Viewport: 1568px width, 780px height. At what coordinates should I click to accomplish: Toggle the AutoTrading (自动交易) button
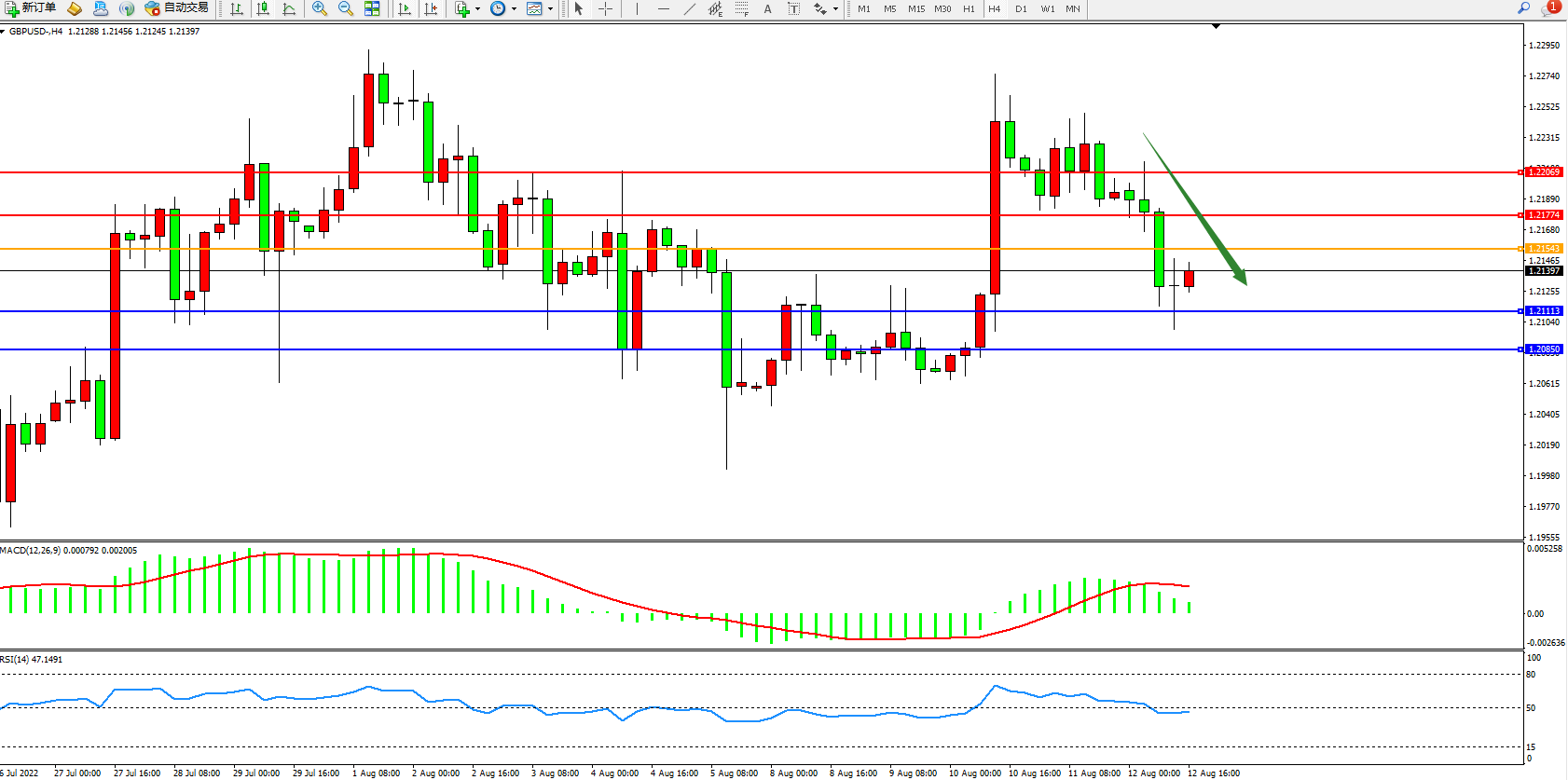(177, 8)
